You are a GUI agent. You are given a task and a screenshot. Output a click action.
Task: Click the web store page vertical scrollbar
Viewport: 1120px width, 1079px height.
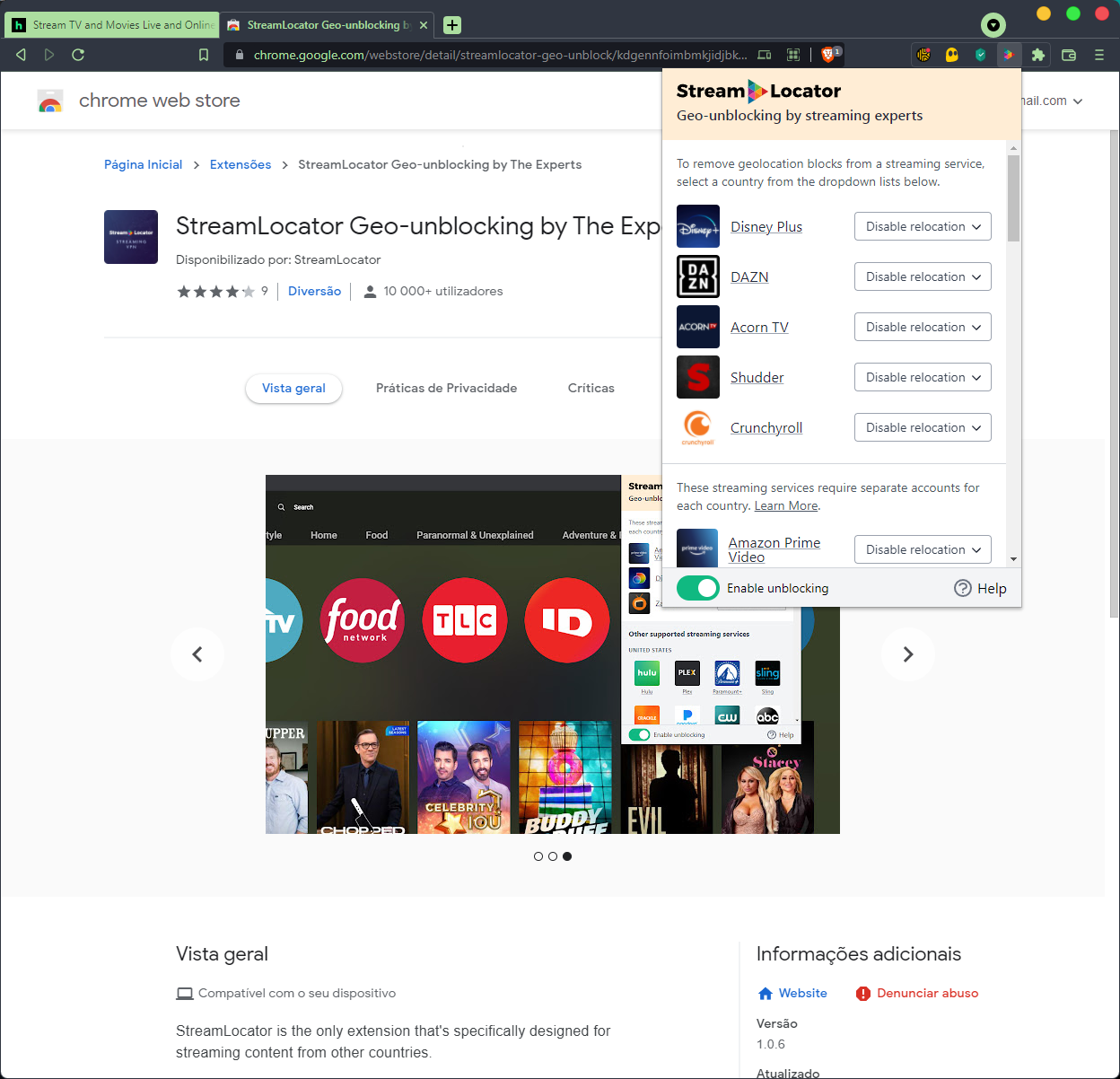pyautogui.click(x=1114, y=373)
